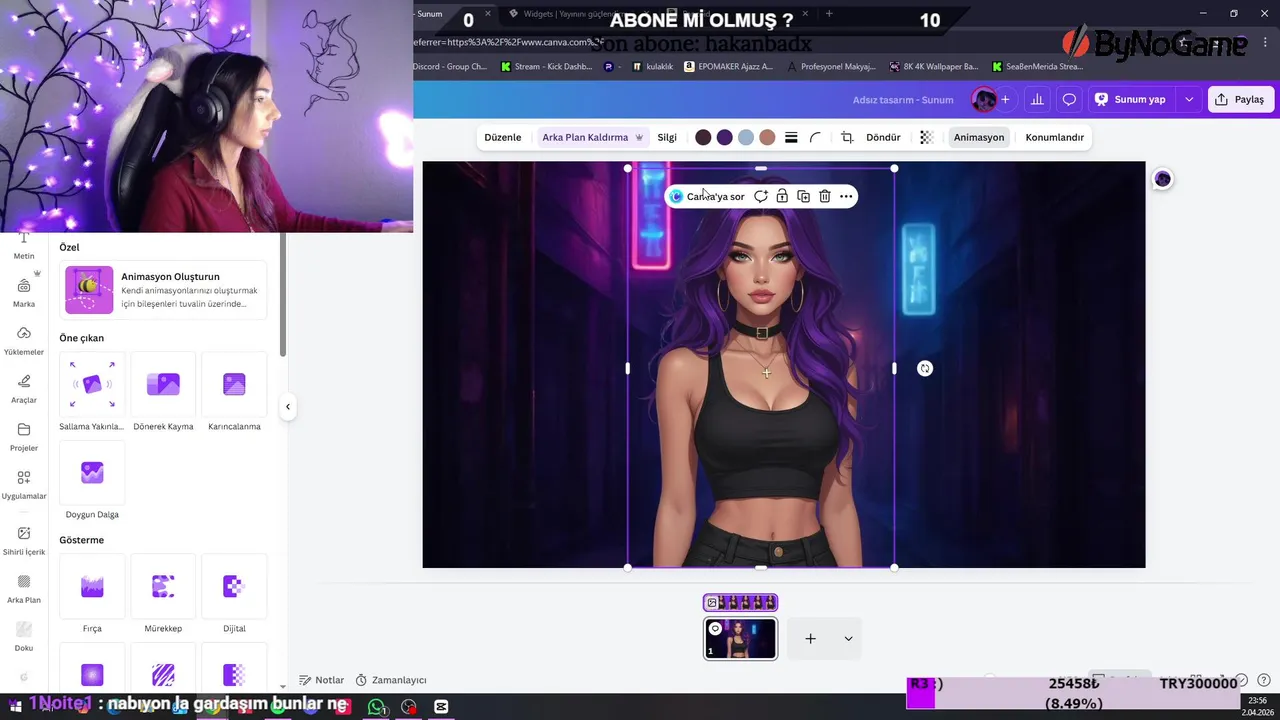Open the comments speech bubble icon
1280x720 pixels.
click(x=1069, y=99)
